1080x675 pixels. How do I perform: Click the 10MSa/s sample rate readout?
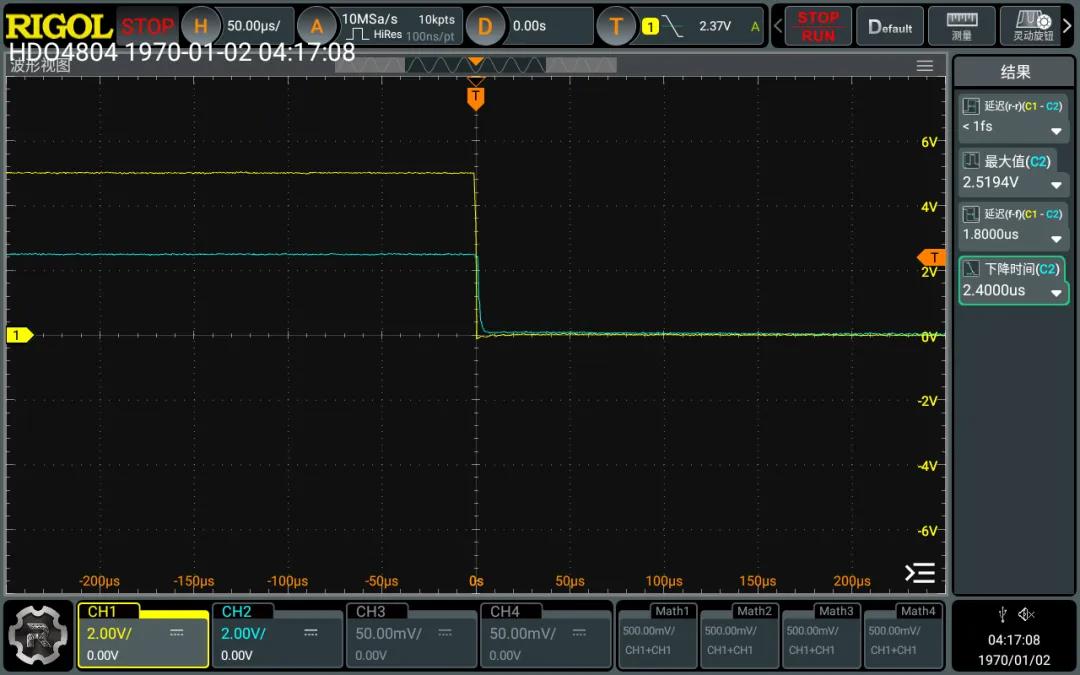click(370, 19)
